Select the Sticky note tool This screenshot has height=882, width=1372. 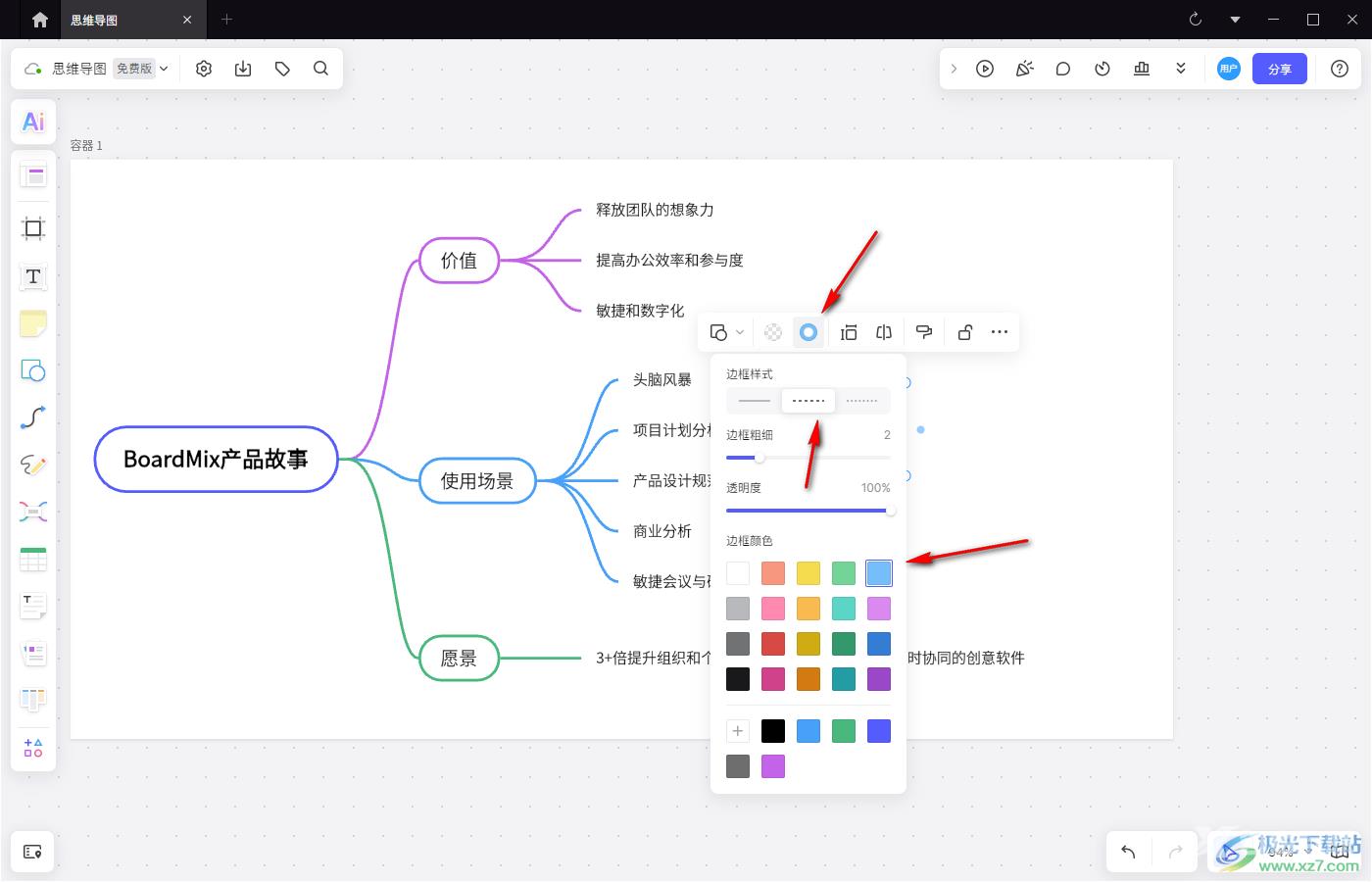[x=33, y=323]
